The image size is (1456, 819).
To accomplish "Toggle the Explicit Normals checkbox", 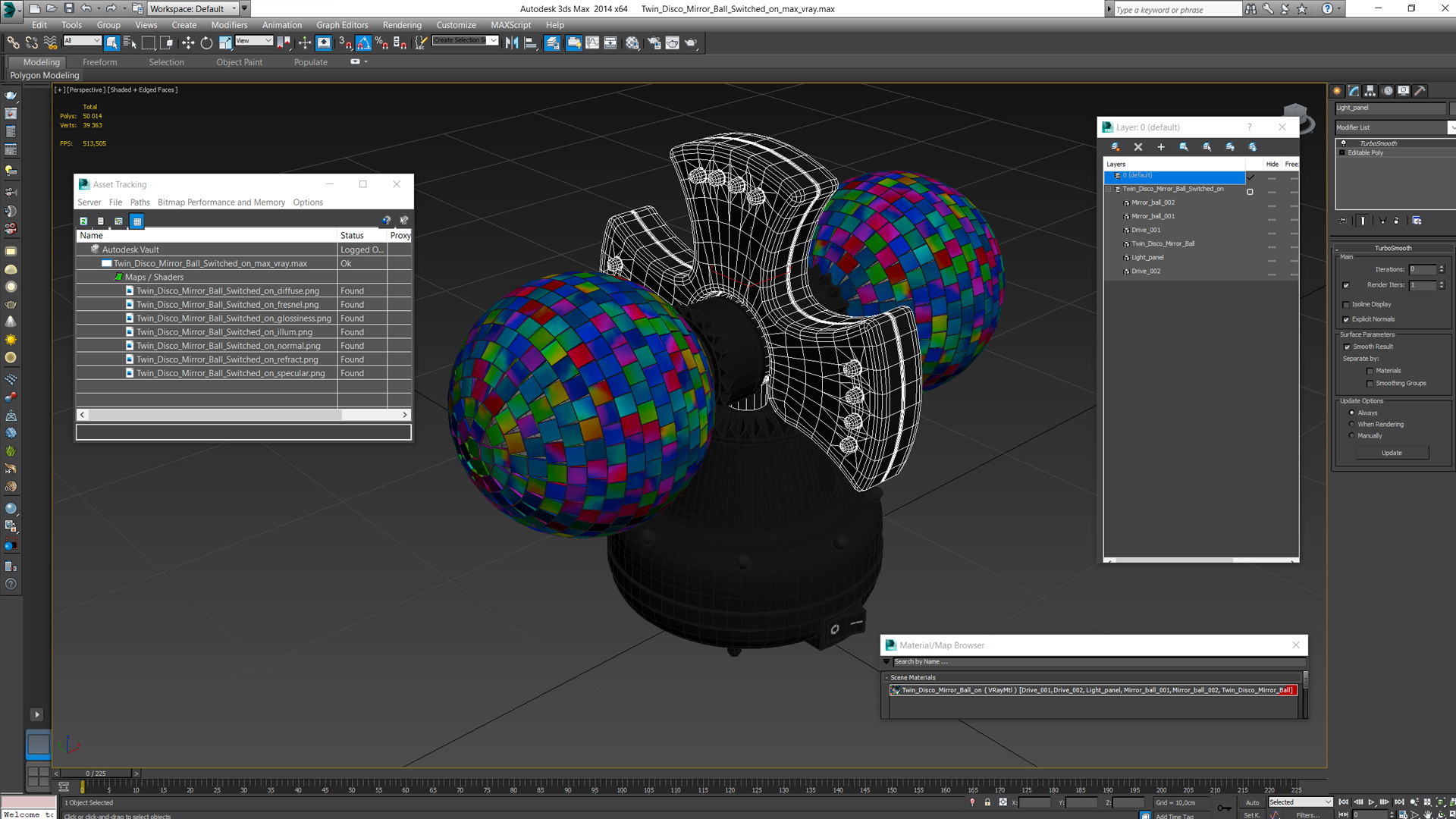I will [x=1346, y=319].
